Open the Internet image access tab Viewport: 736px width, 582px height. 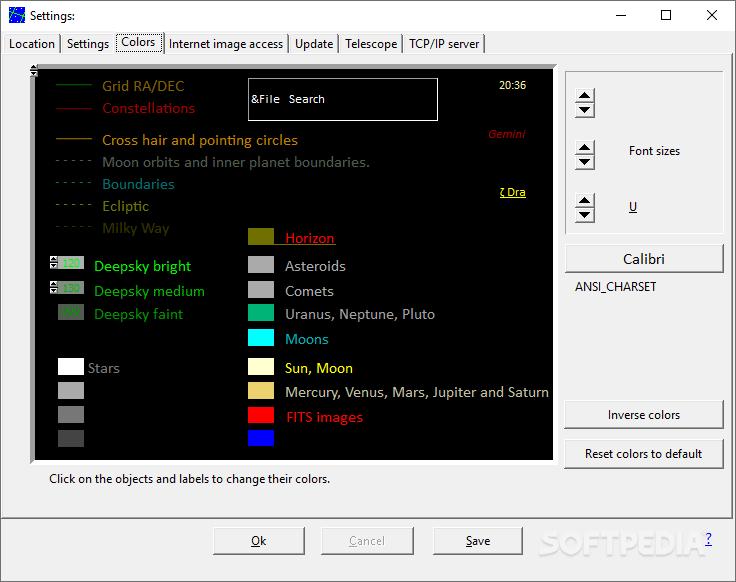[226, 44]
